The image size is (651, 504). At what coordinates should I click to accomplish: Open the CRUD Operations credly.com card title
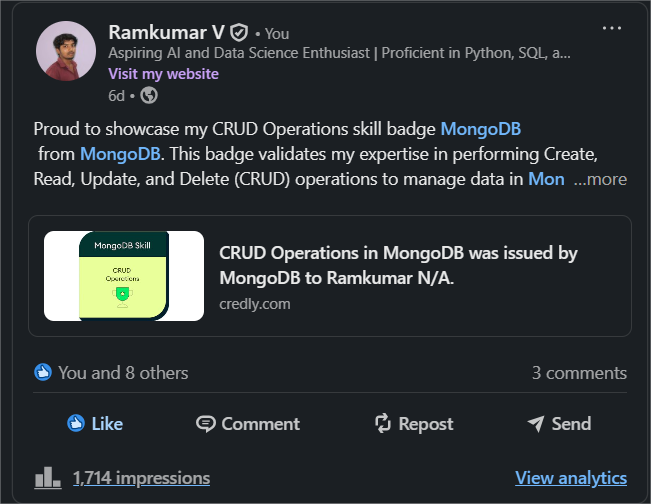[x=398, y=265]
